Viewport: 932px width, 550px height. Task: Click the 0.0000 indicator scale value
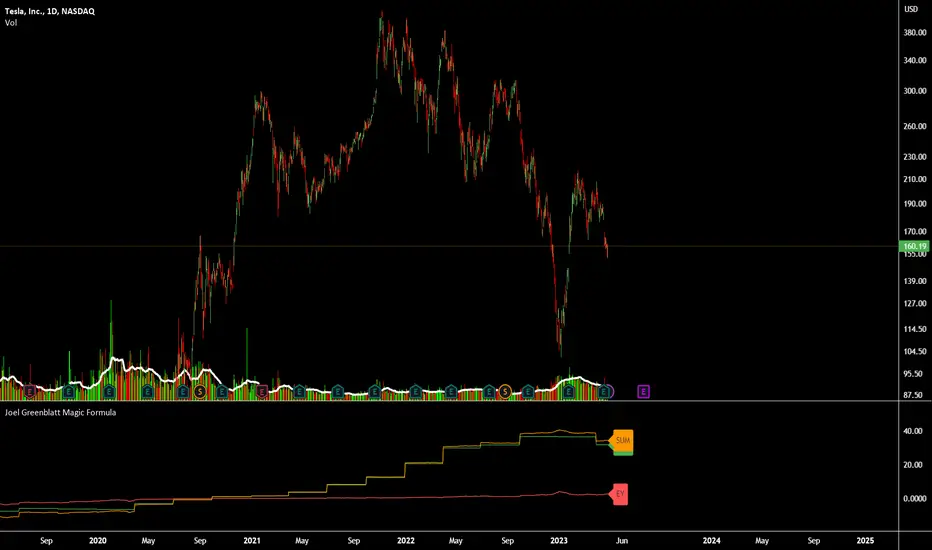tap(915, 498)
